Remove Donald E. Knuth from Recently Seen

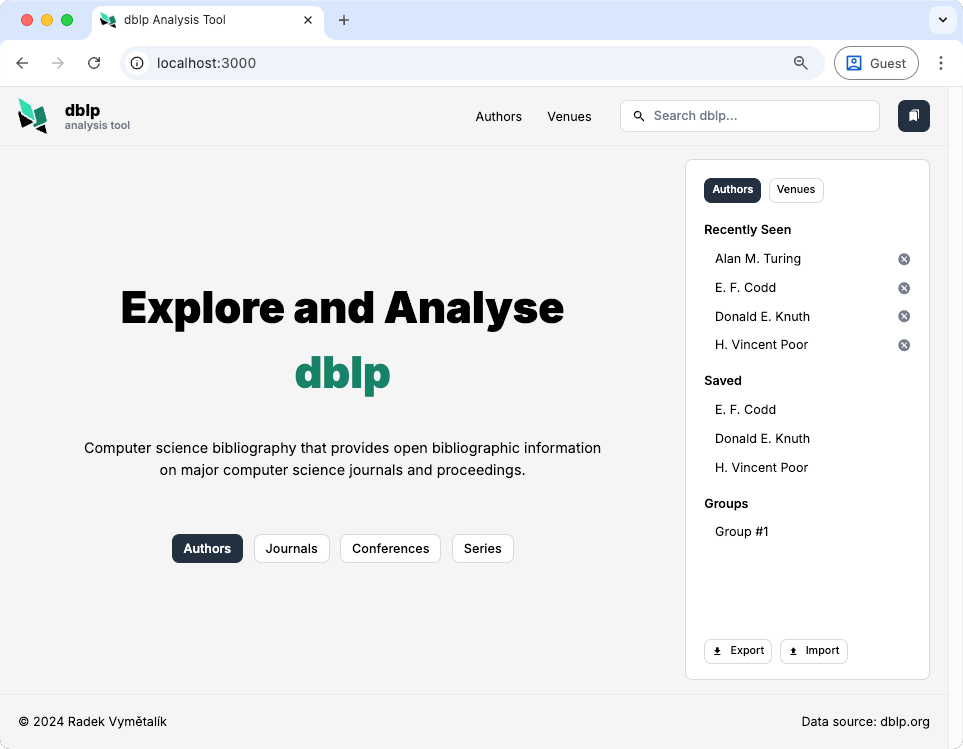click(x=904, y=317)
